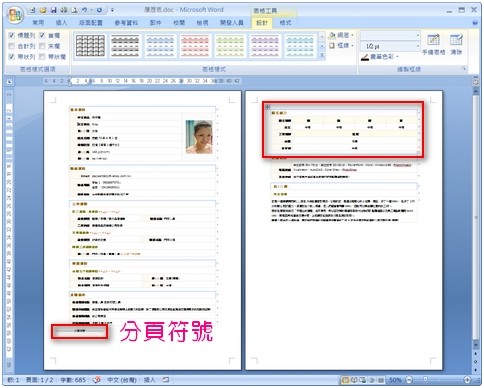Click the table move handle on page two
The width and height of the screenshot is (484, 388).
click(267, 107)
